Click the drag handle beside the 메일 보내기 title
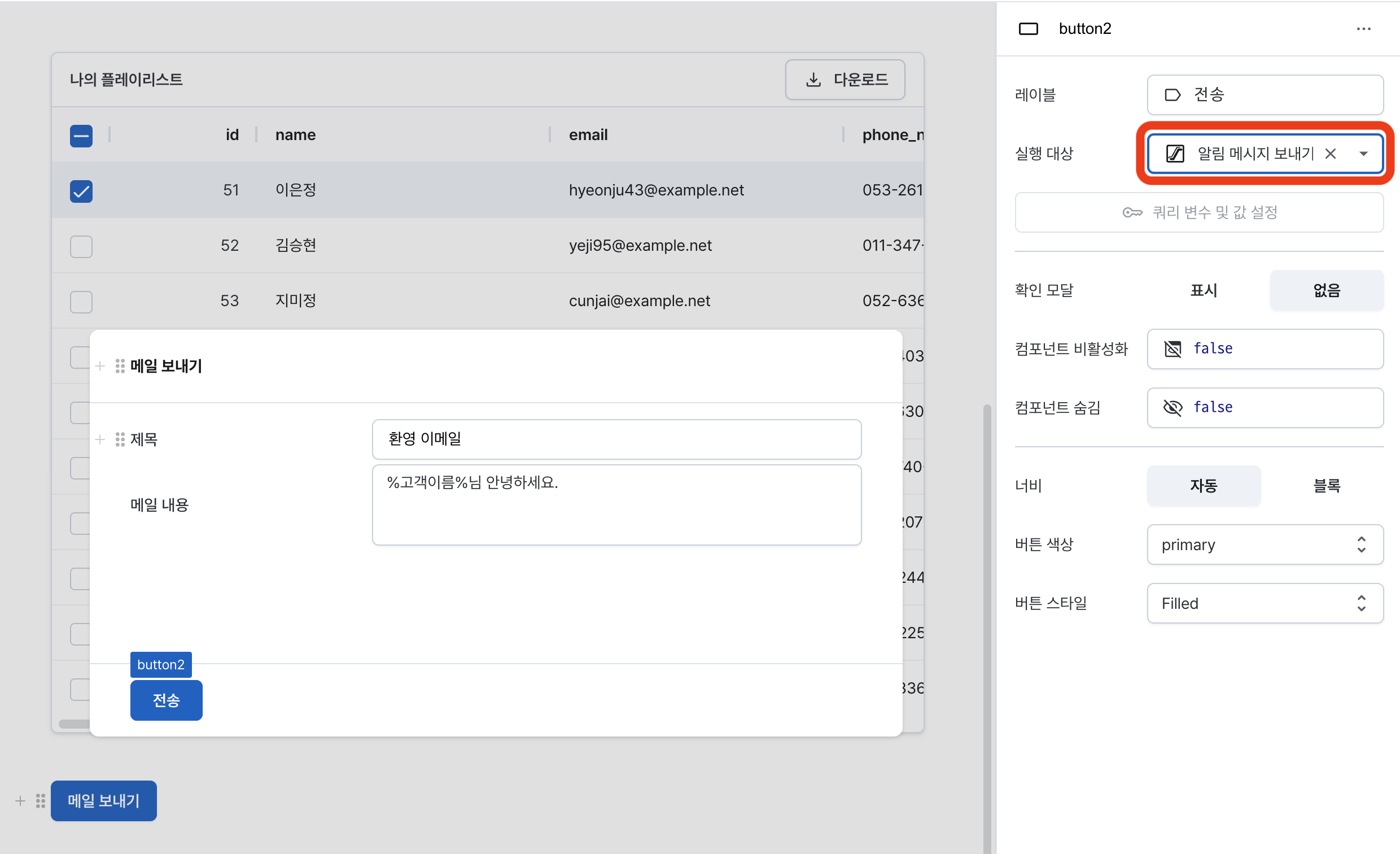This screenshot has width=1400, height=854. point(120,366)
